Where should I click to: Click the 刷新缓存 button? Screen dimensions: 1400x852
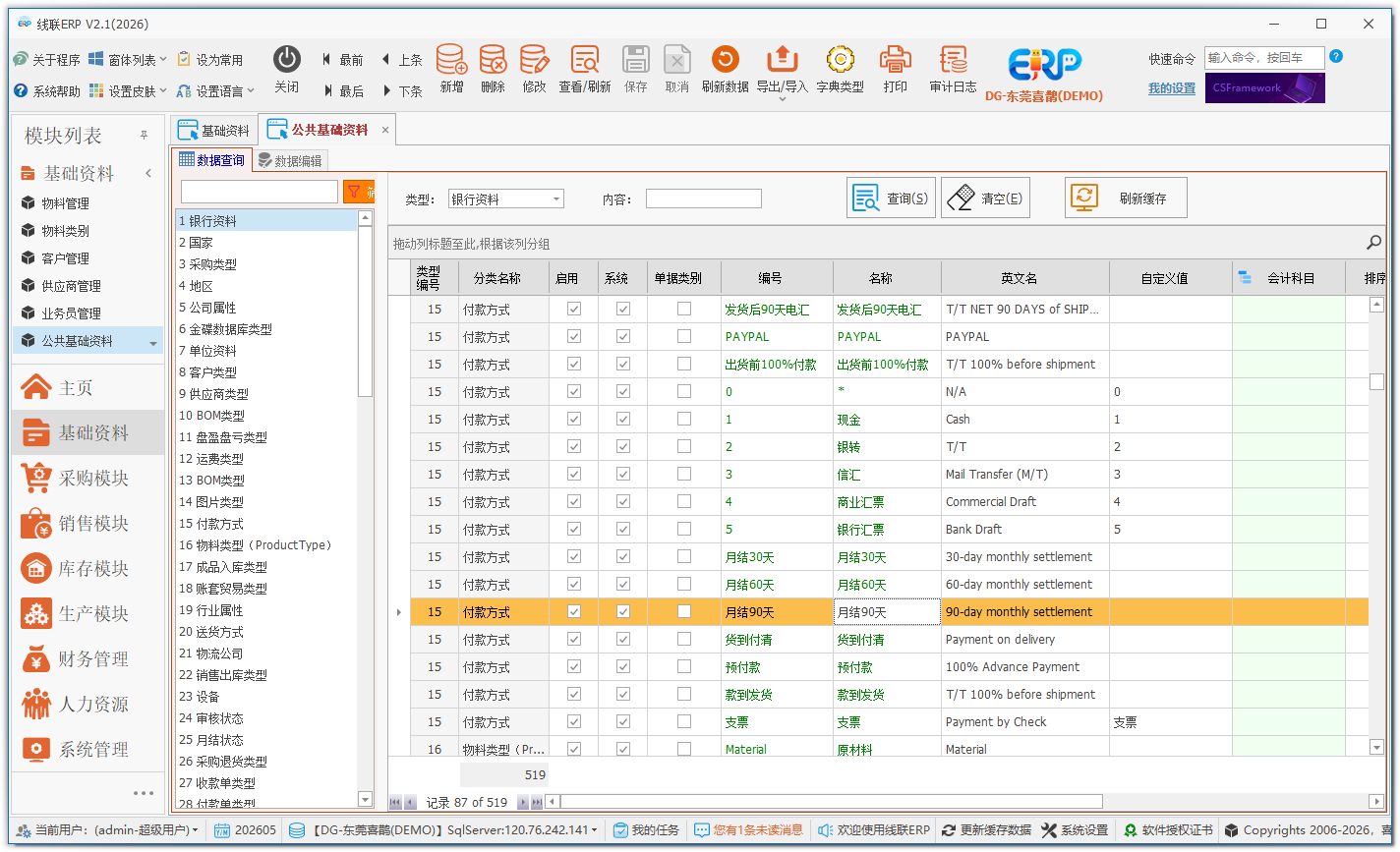click(x=1126, y=198)
